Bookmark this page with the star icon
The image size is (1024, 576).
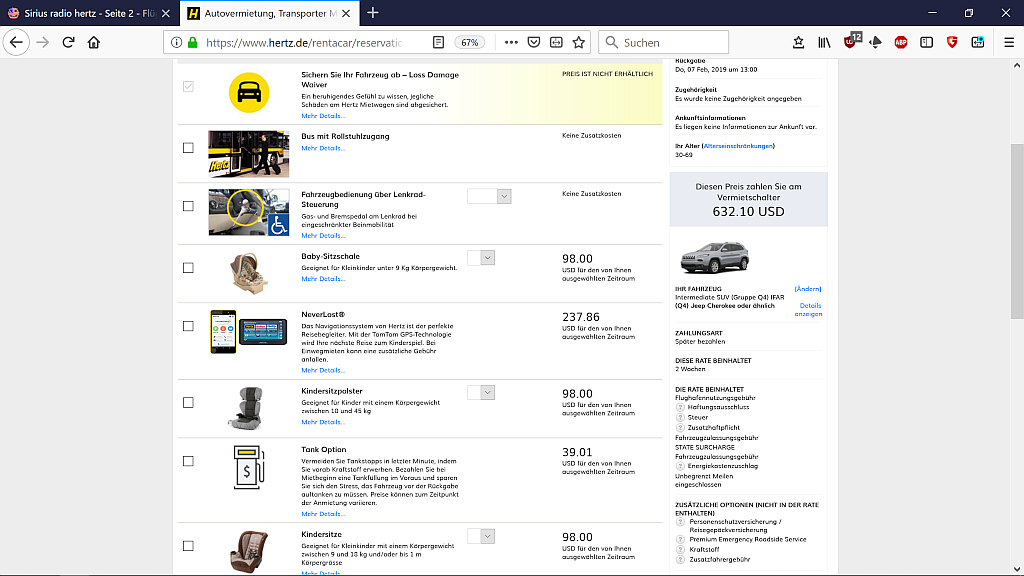(579, 42)
